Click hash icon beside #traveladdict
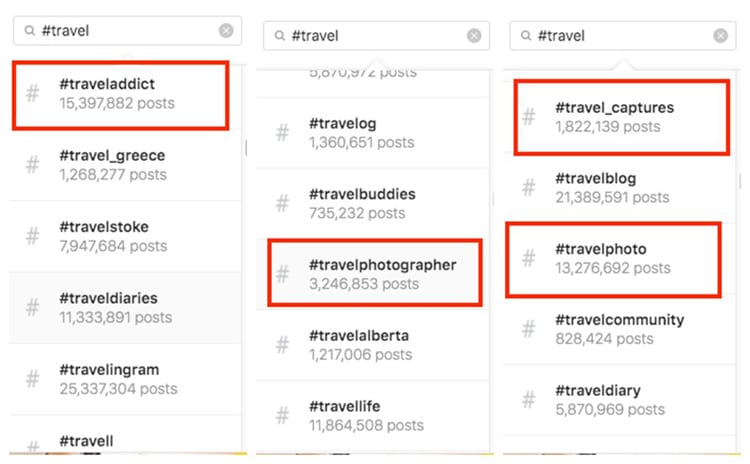 click(x=33, y=94)
